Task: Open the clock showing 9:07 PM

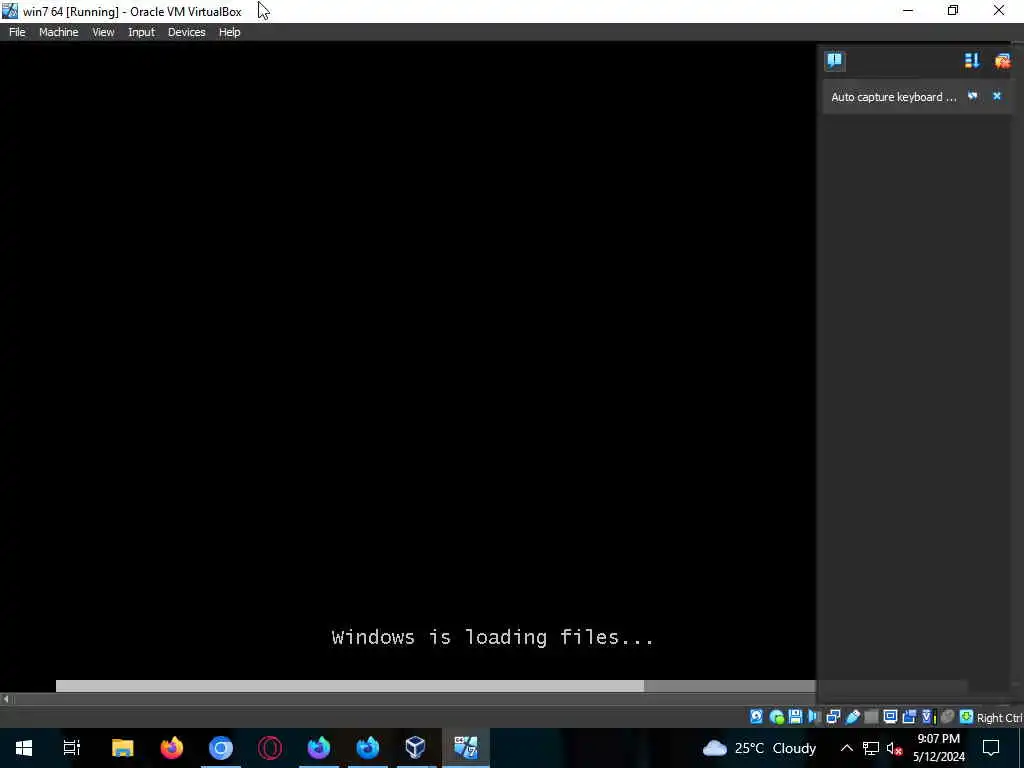Action: coord(938,748)
